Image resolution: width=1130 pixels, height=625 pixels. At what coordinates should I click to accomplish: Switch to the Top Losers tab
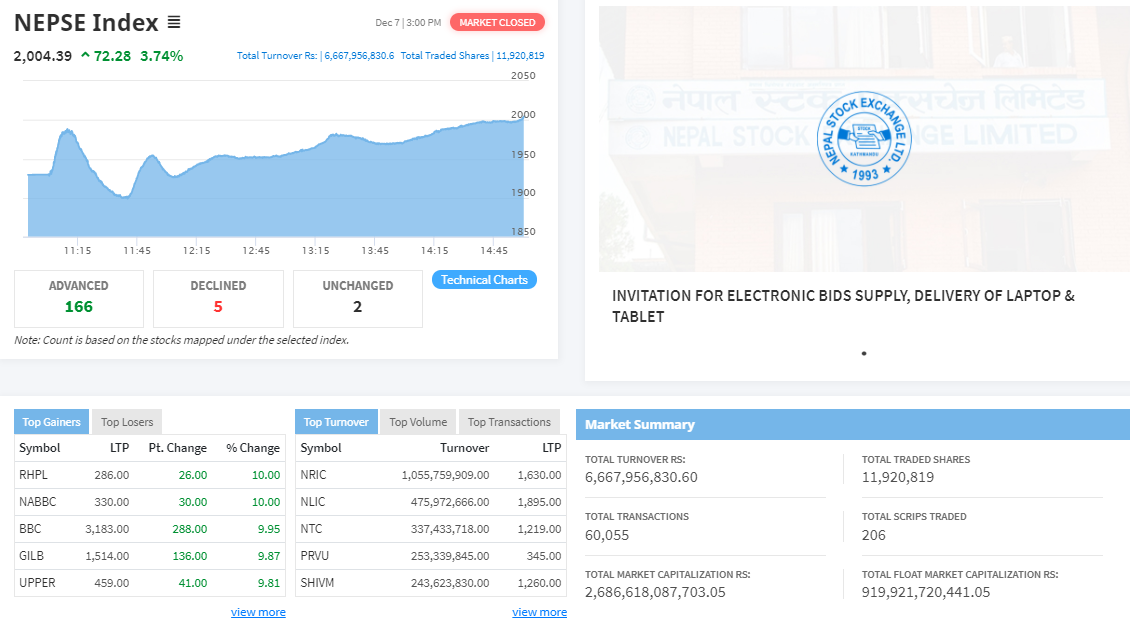[x=127, y=422]
